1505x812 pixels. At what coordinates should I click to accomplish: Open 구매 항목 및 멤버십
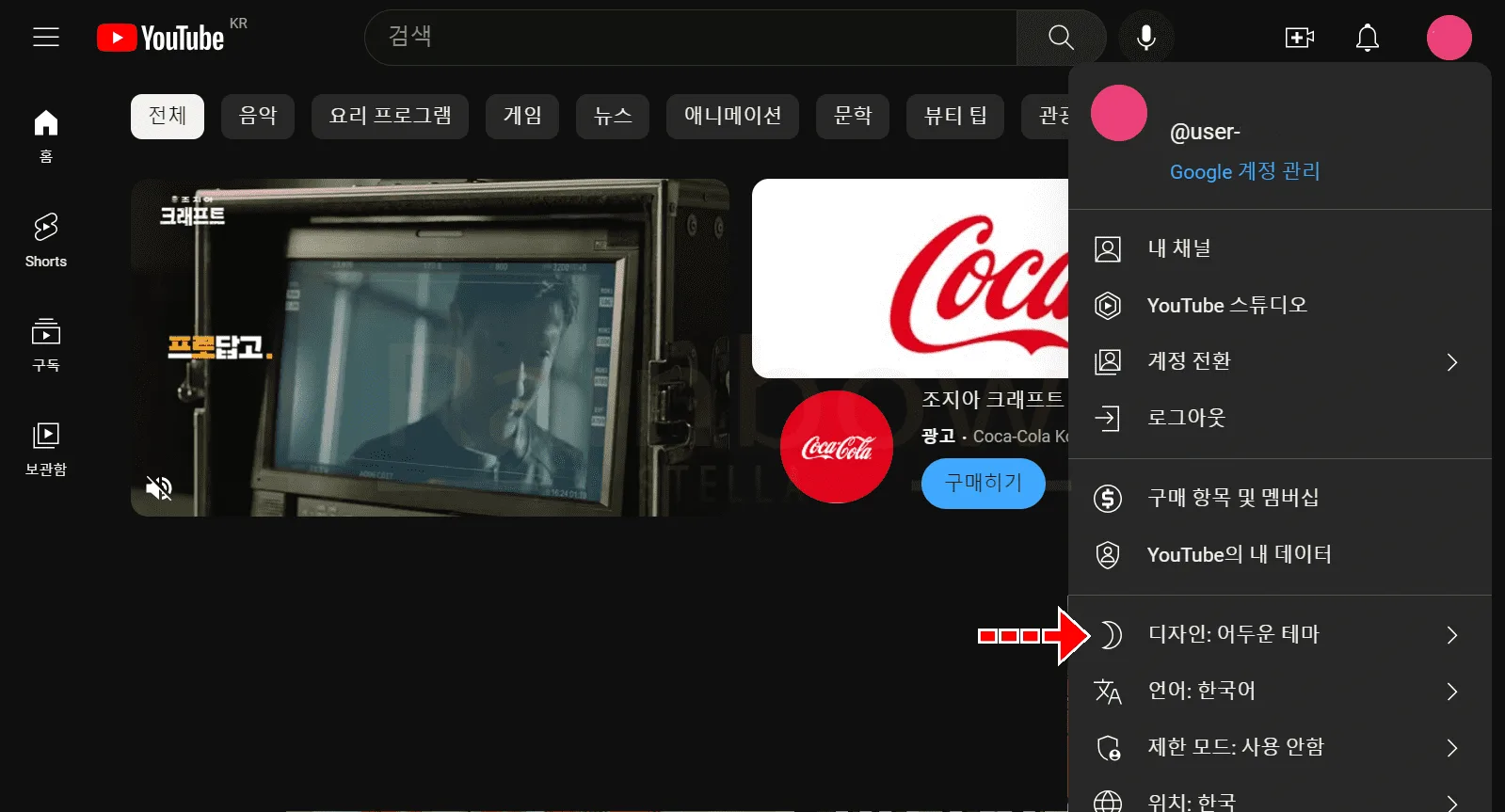click(x=1280, y=498)
